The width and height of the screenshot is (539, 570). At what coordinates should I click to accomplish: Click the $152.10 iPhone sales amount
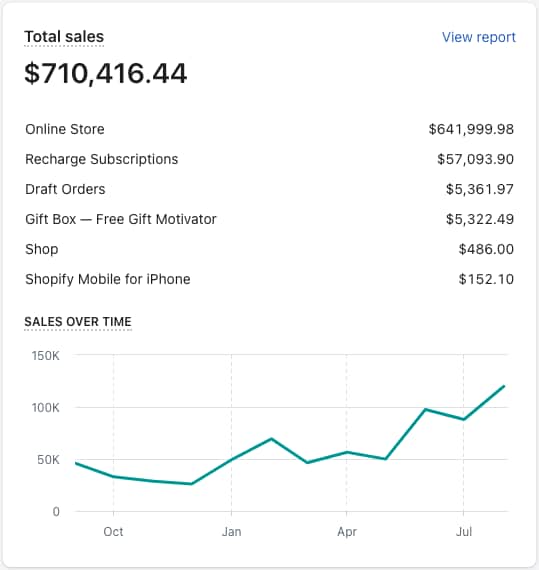(486, 279)
